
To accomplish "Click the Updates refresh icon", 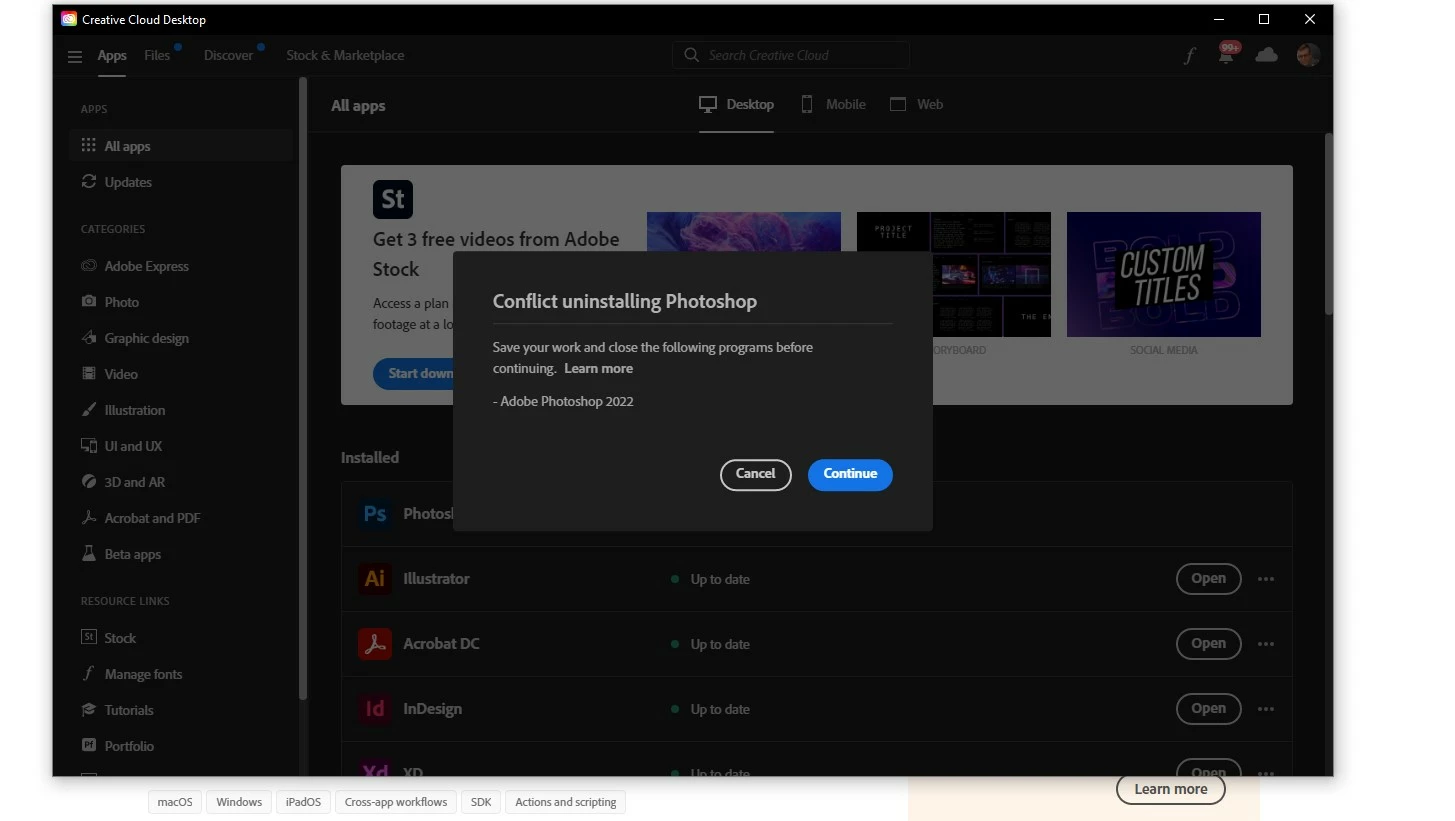I will [88, 182].
